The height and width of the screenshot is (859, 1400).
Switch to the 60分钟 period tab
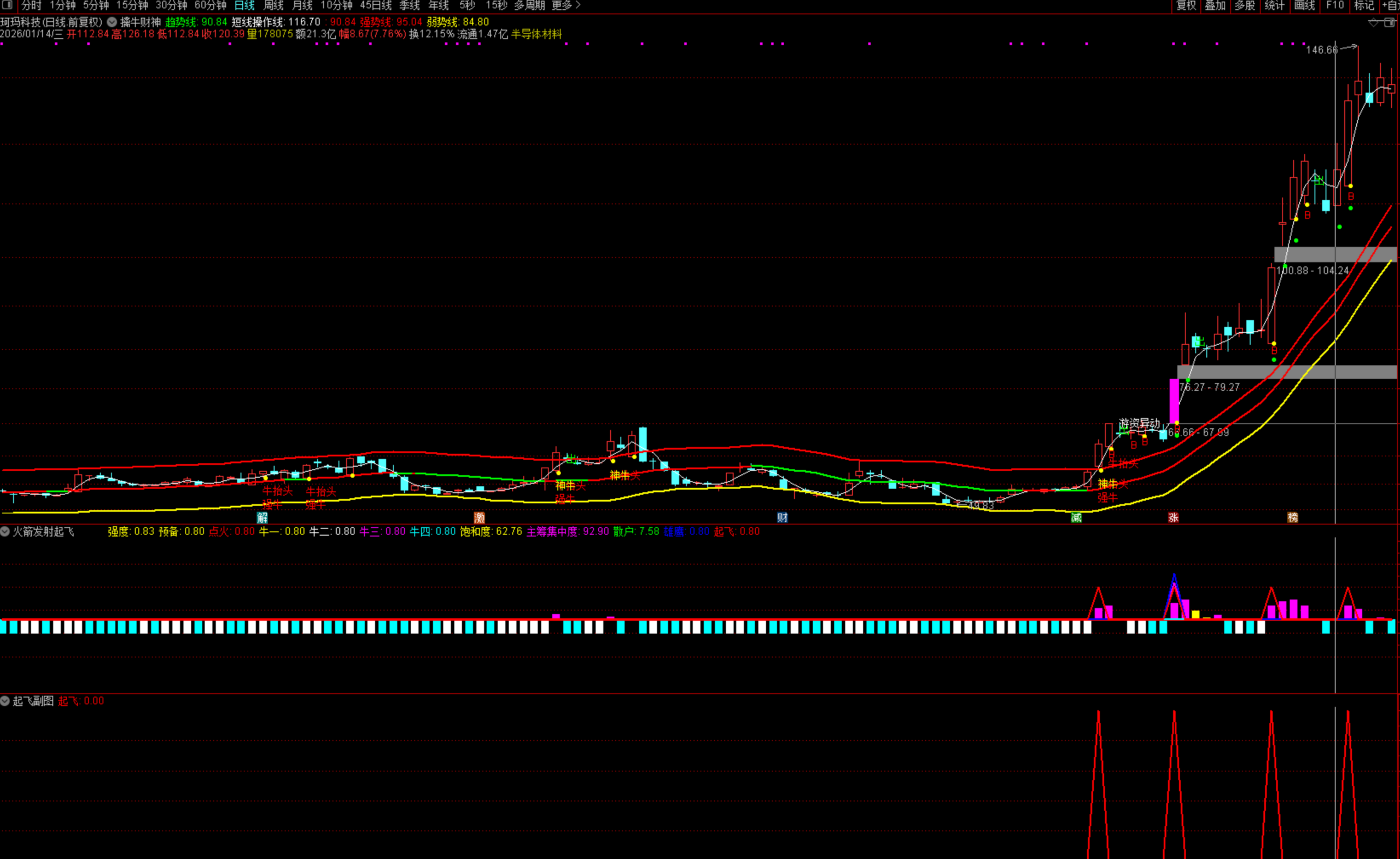[210, 5]
